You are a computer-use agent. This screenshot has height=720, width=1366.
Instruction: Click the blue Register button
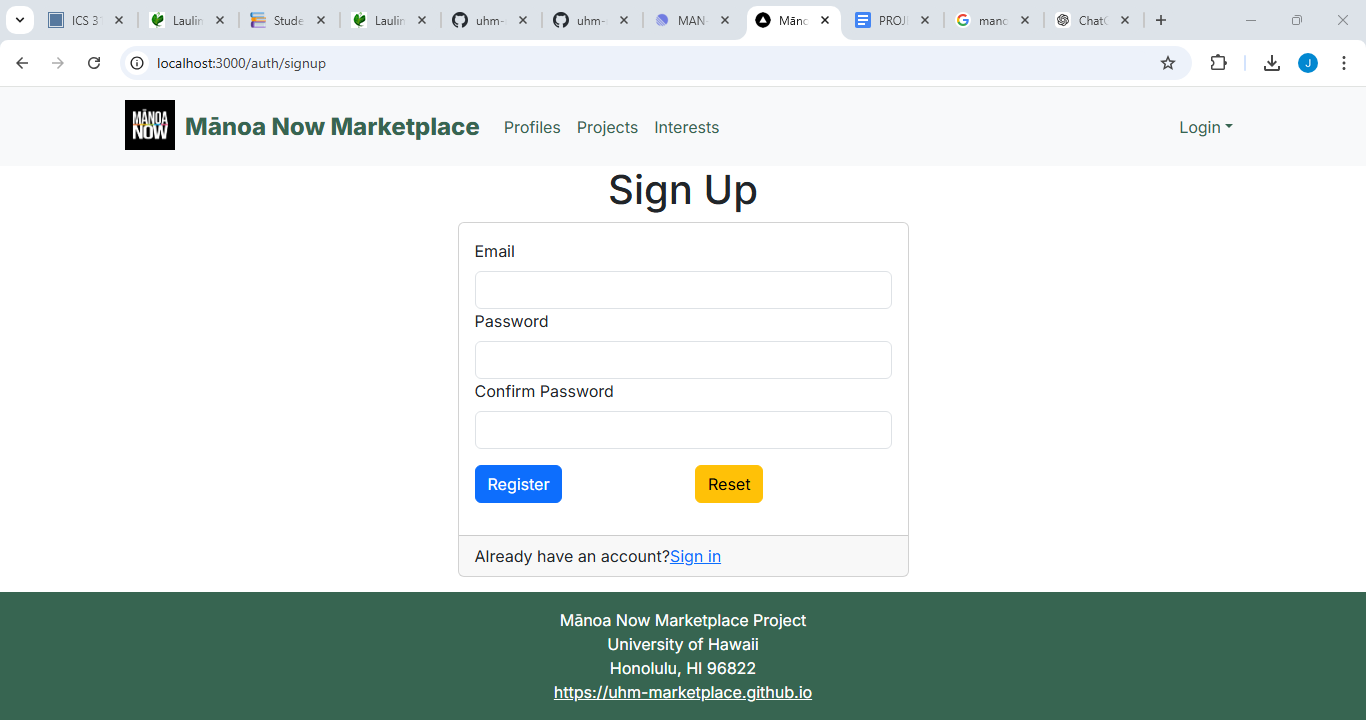click(518, 484)
